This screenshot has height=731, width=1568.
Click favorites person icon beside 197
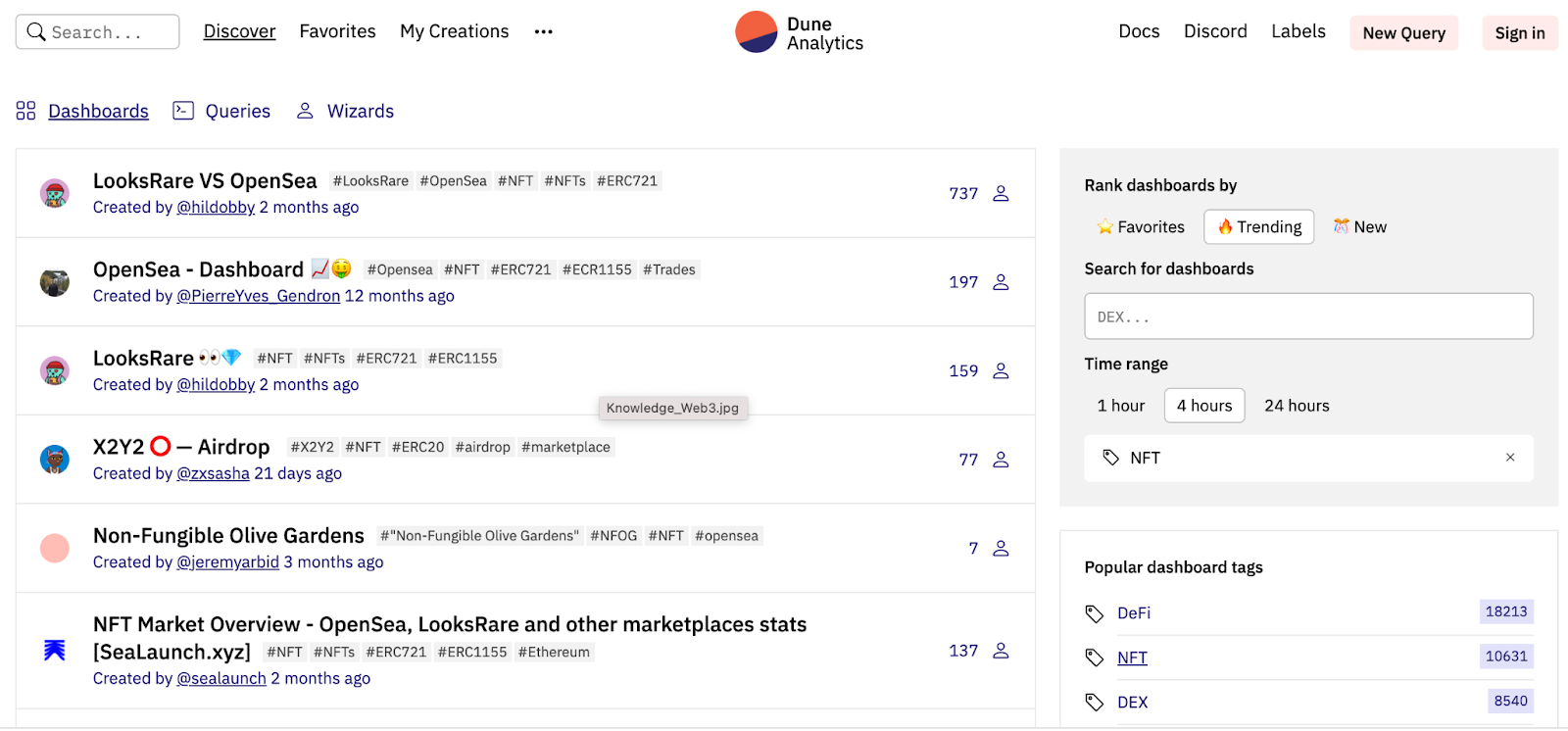point(1001,282)
